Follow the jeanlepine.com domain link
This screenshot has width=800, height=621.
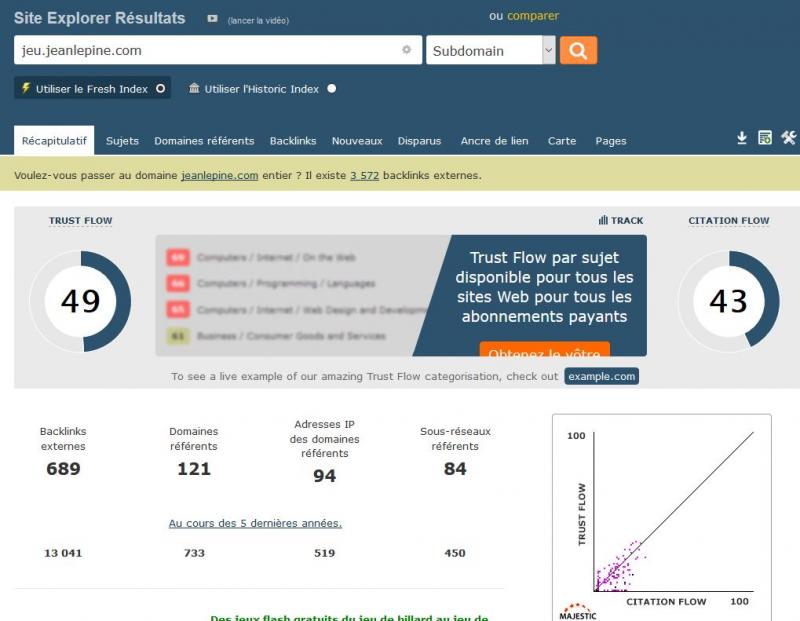coord(219,175)
